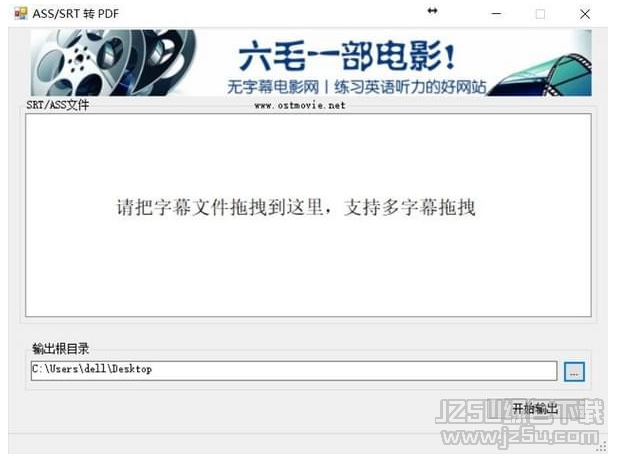Click the 六毛一部电影! banner headline
The height and width of the screenshot is (463, 617).
click(347, 56)
